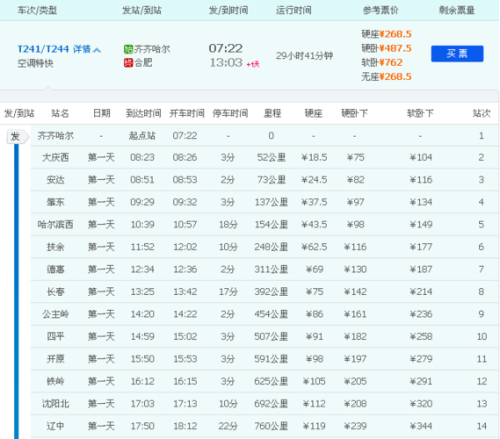
Task: Click the 无座¥268.5 price
Action: coord(386,77)
